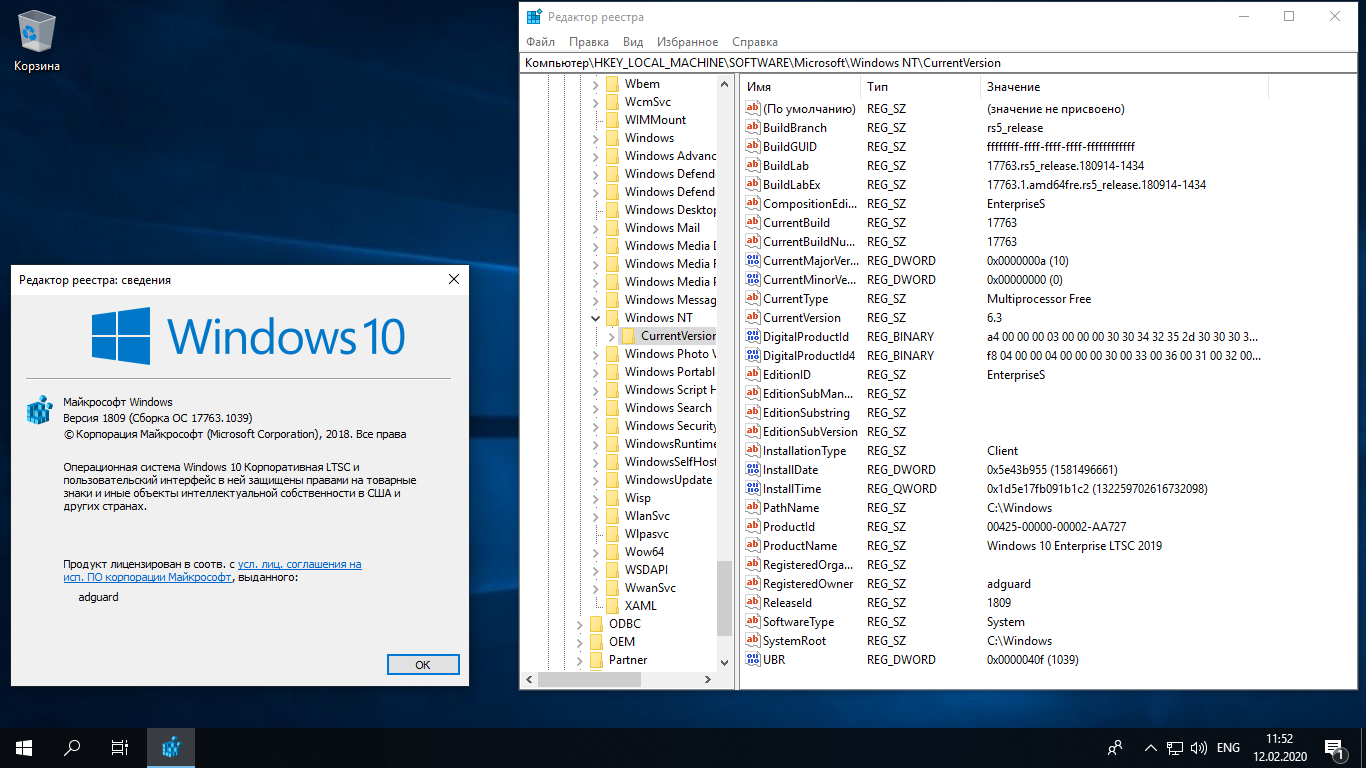The height and width of the screenshot is (768, 1366).
Task: Click OK in the About dialog
Action: tap(423, 665)
